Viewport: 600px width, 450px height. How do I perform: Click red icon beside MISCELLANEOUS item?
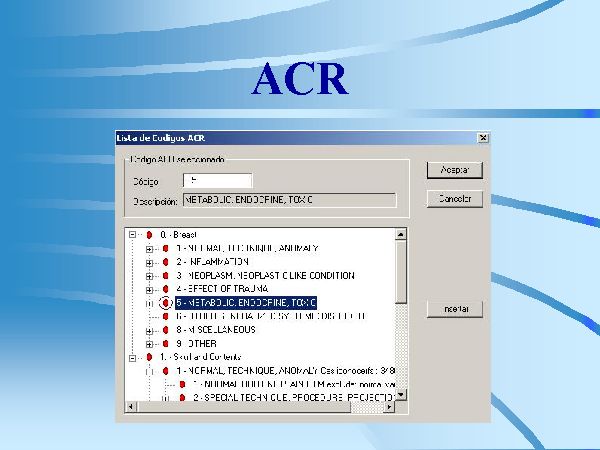[x=166, y=329]
